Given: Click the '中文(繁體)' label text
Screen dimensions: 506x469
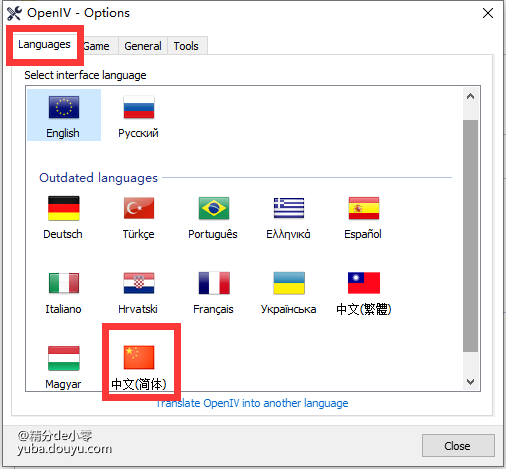Looking at the screenshot, I should (364, 309).
